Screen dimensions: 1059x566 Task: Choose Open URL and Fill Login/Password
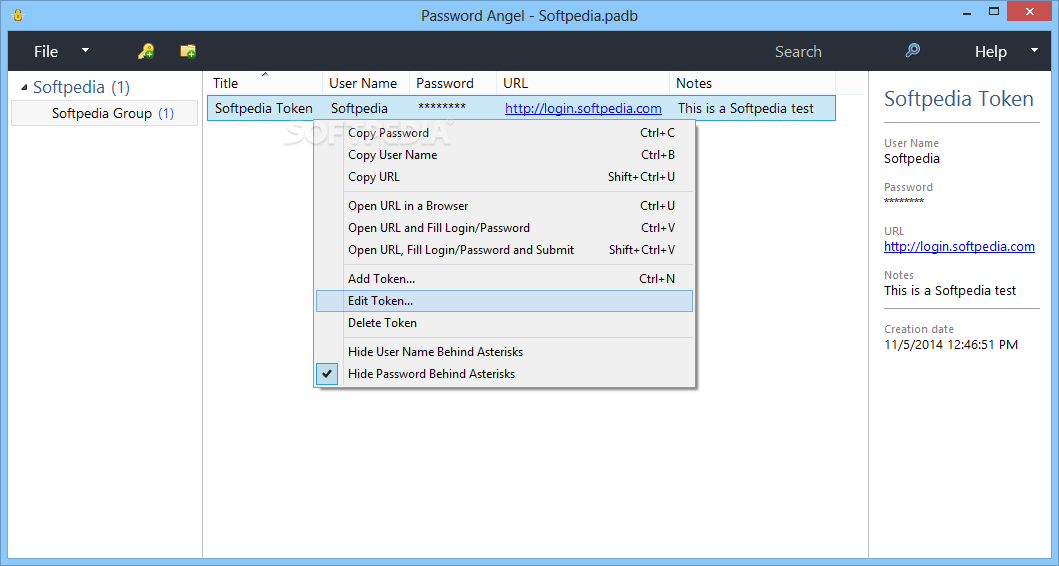tap(505, 228)
